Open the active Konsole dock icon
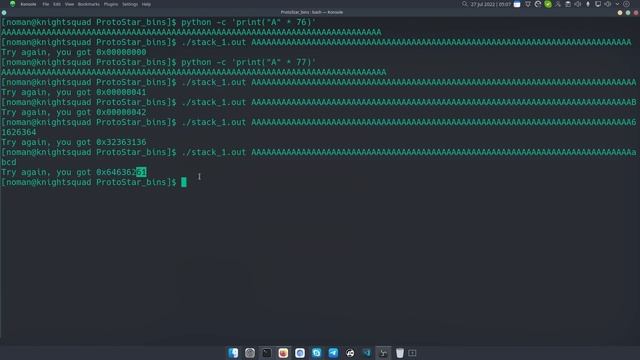Screen dimensions: 640x360 [383, 353]
